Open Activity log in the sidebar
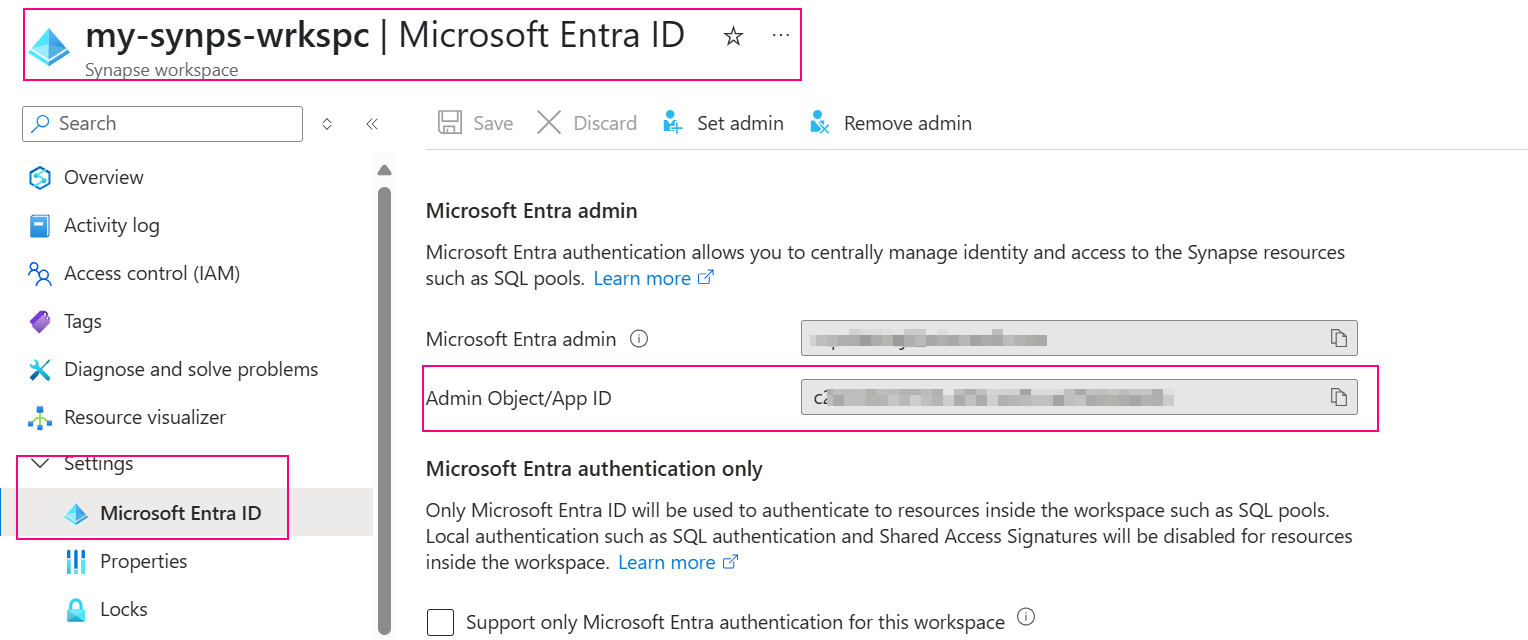Viewport: 1528px width, 640px height. click(x=111, y=225)
